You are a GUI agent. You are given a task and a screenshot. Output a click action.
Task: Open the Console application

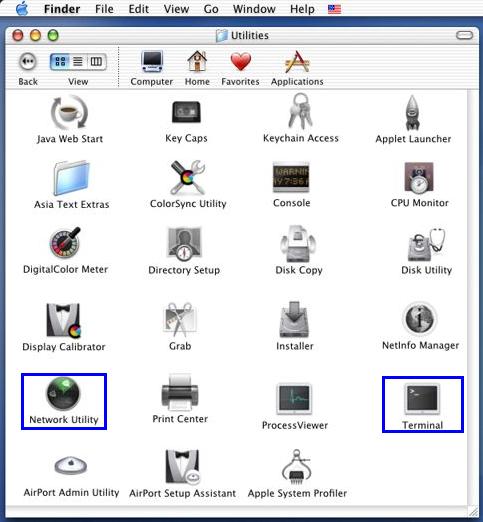tap(291, 177)
